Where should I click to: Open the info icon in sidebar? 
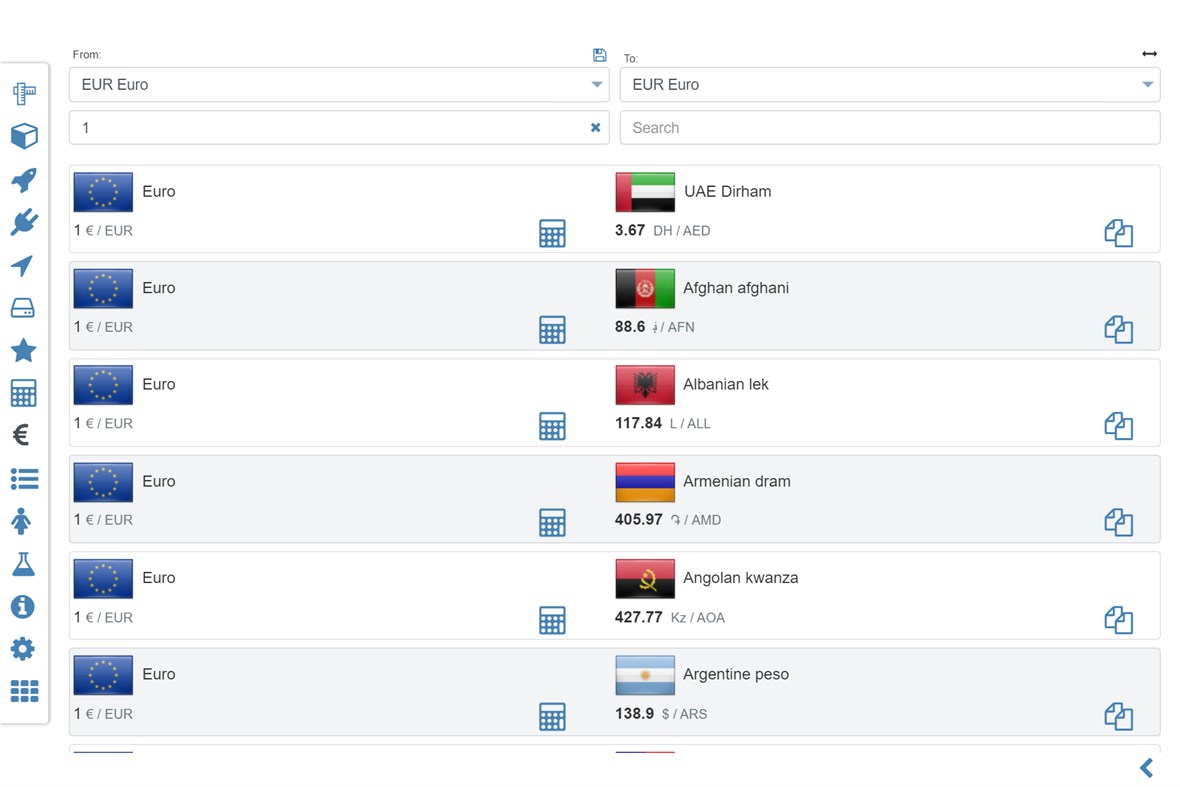tap(23, 607)
